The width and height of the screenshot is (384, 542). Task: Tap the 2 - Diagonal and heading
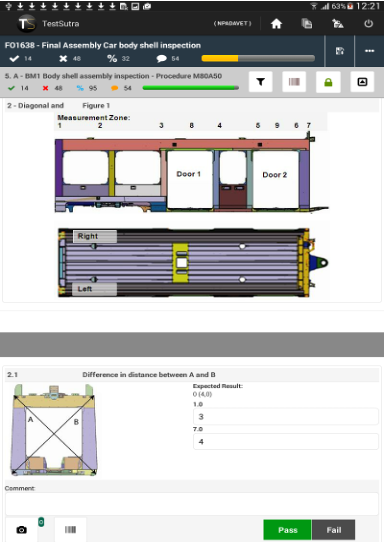[35, 105]
